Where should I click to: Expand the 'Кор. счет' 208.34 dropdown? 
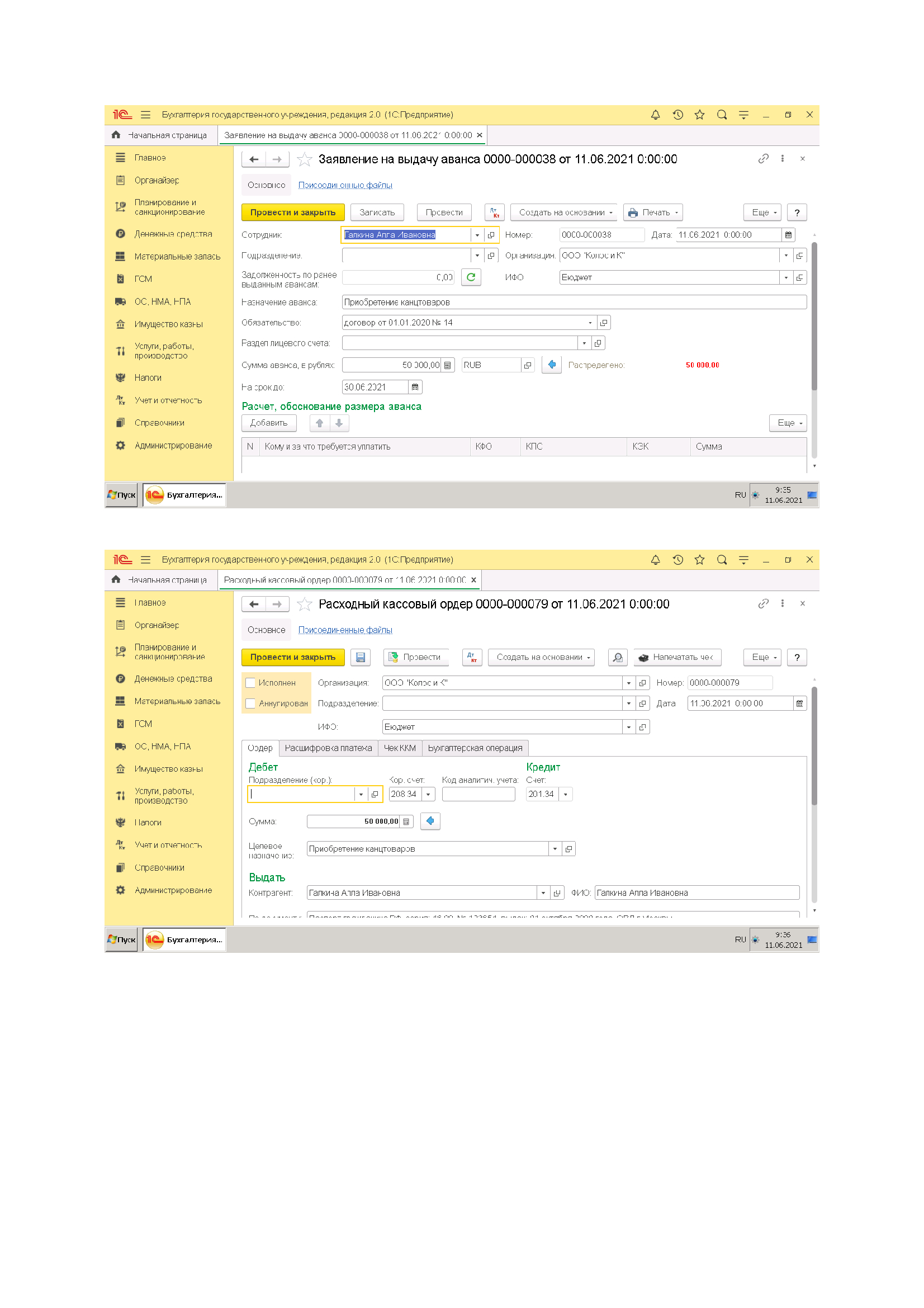click(428, 794)
